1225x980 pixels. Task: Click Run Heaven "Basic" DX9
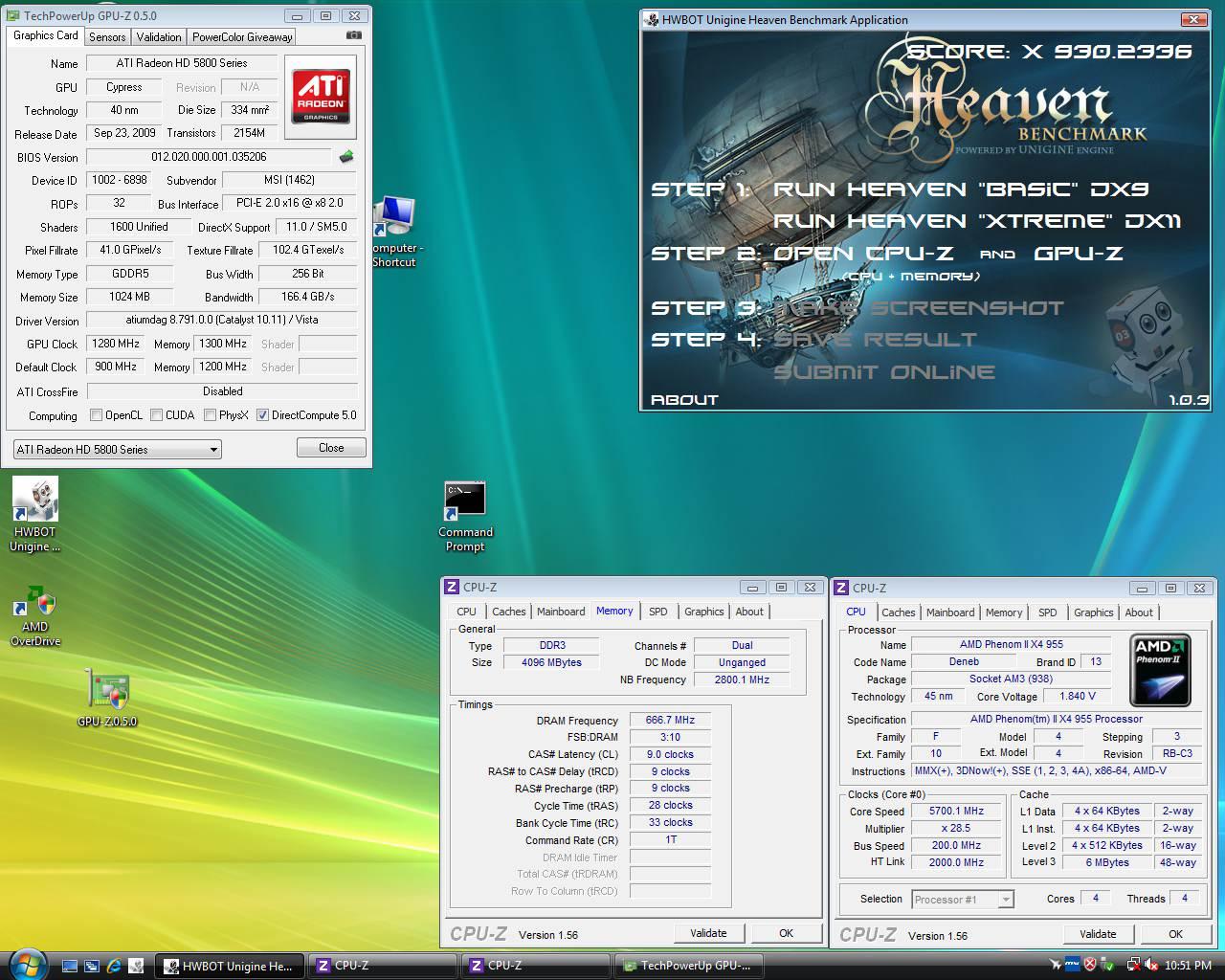pyautogui.click(x=961, y=189)
